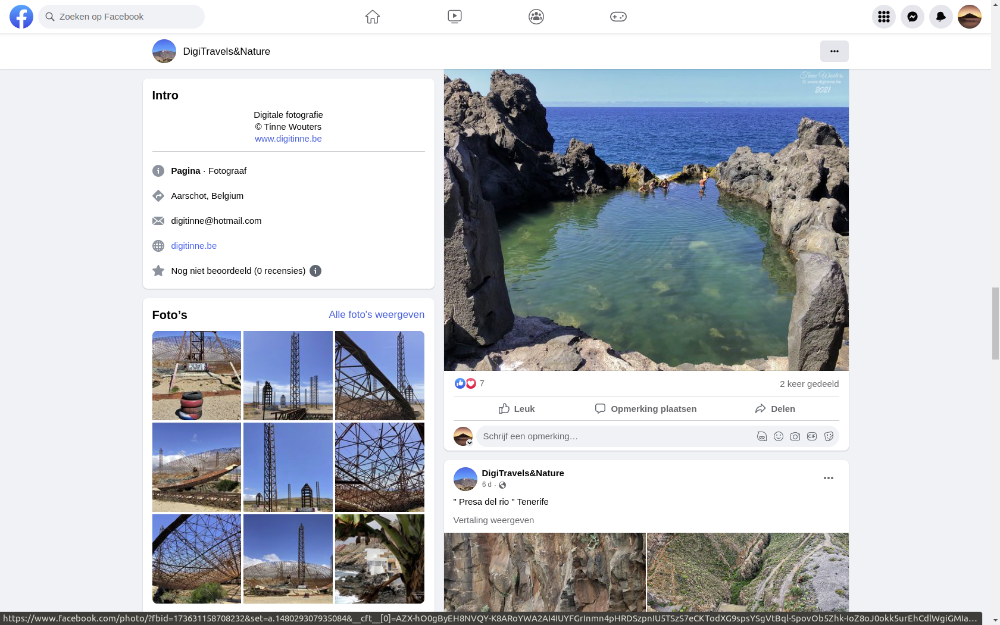Open the Watch video tab icon

coord(454,16)
